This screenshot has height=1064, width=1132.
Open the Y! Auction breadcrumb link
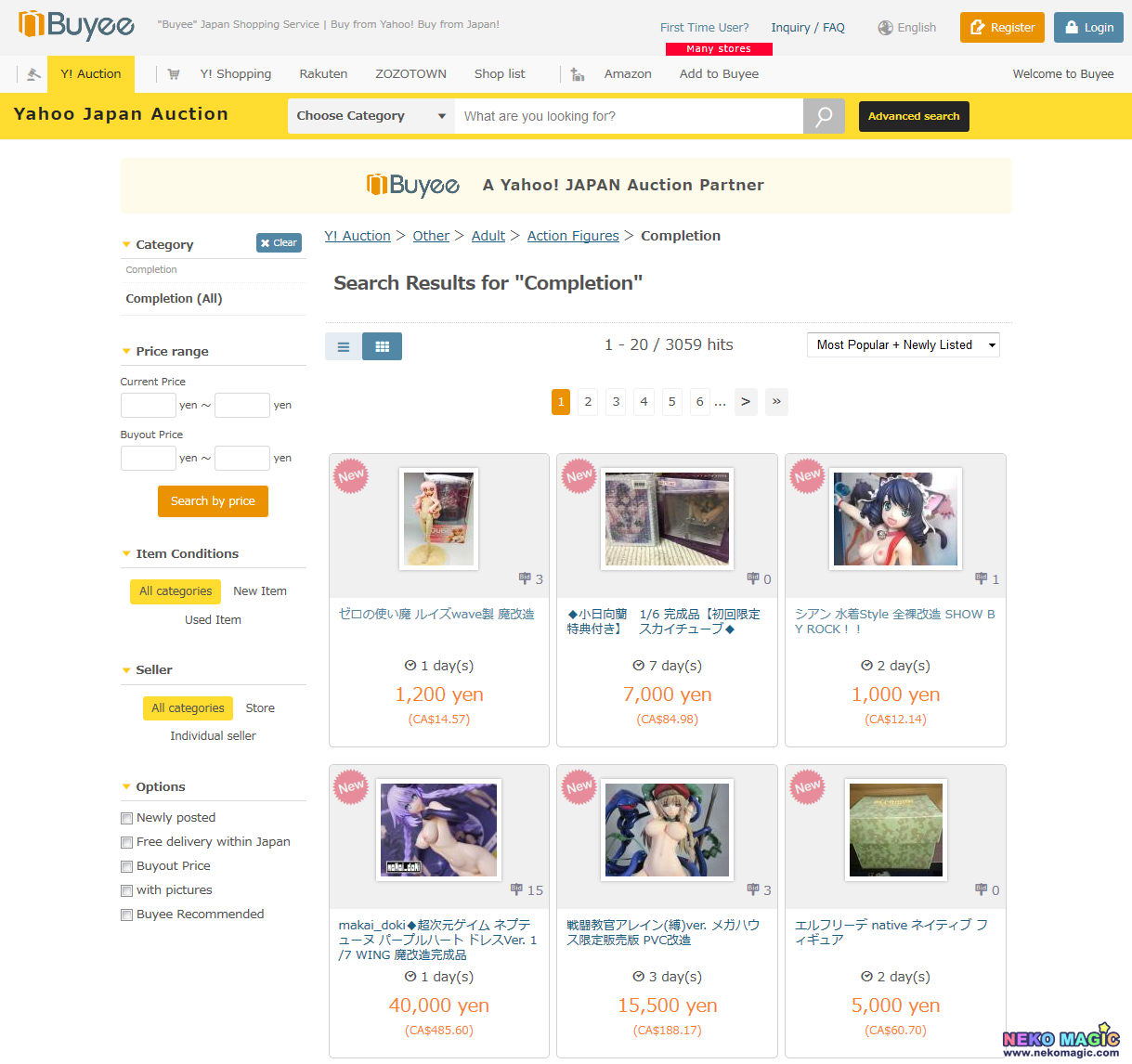pyautogui.click(x=358, y=236)
